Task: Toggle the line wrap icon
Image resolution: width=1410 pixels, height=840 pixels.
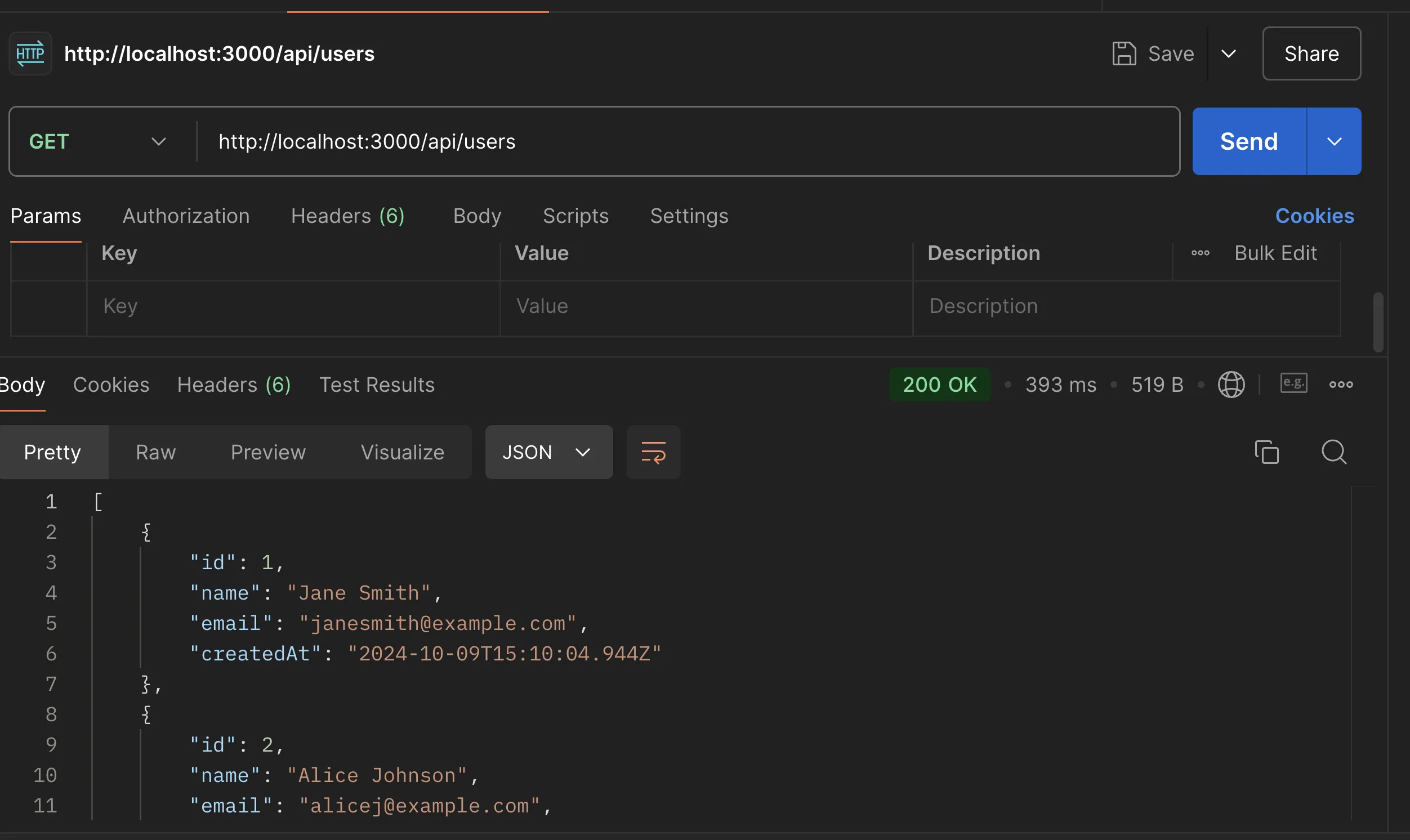Action: [653, 453]
